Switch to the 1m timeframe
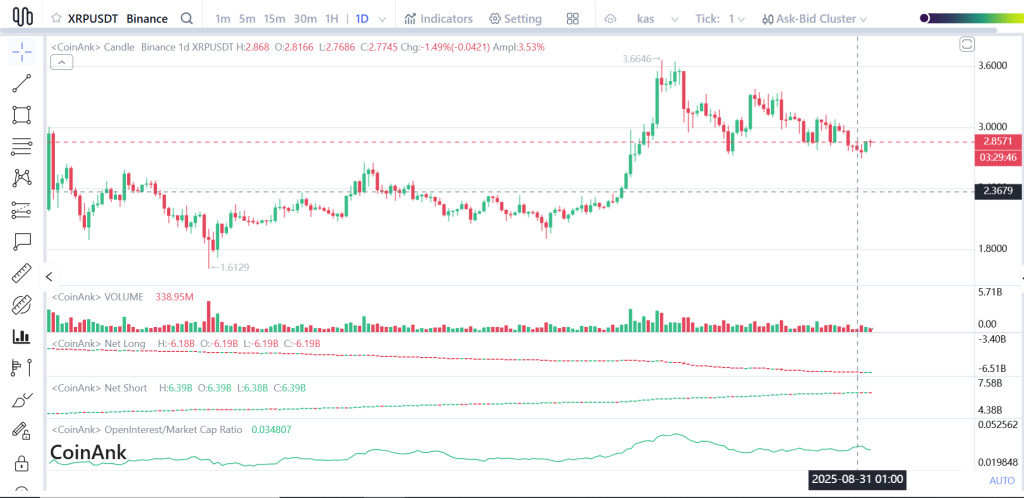The height and width of the screenshot is (498, 1024). coord(223,18)
